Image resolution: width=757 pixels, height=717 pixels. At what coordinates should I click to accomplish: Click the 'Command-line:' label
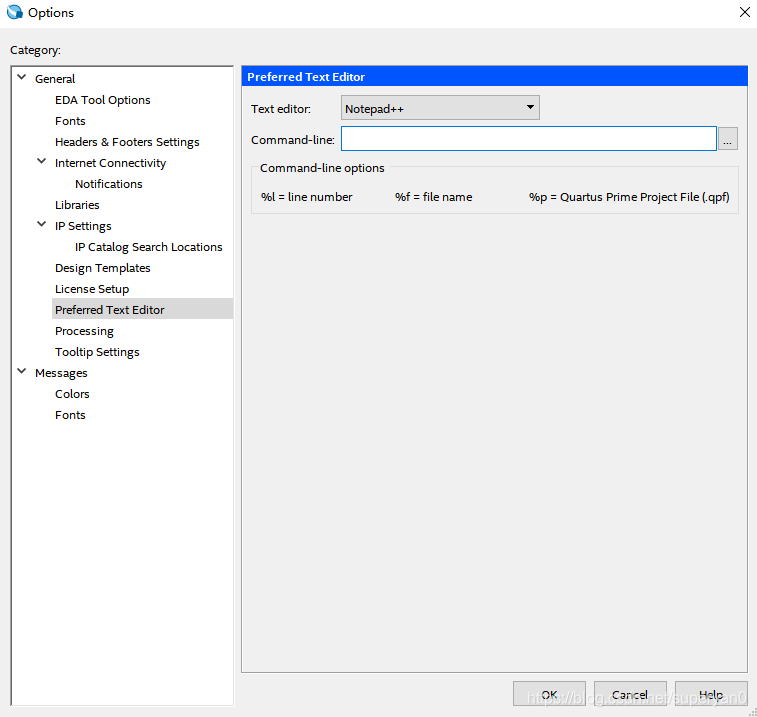click(x=293, y=140)
